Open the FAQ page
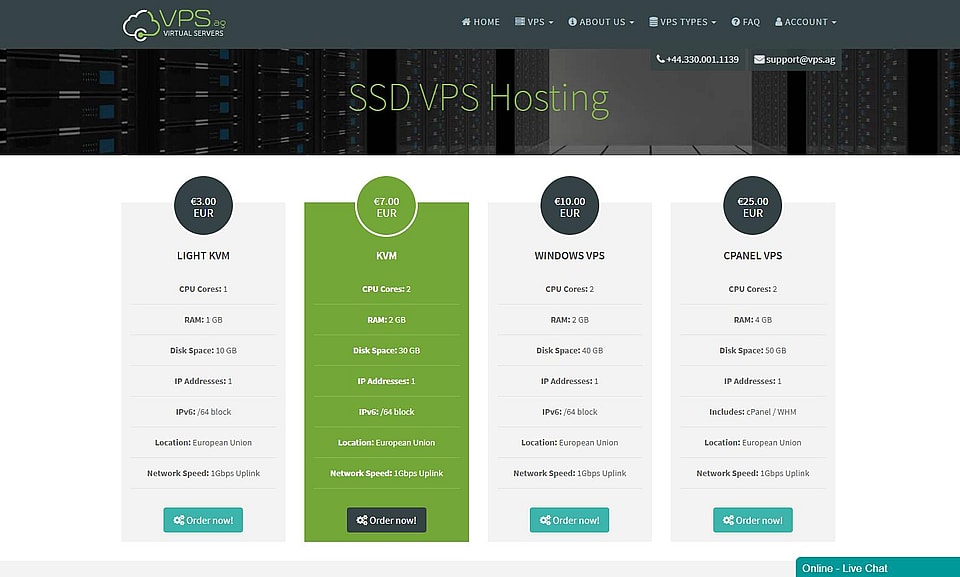 (745, 21)
